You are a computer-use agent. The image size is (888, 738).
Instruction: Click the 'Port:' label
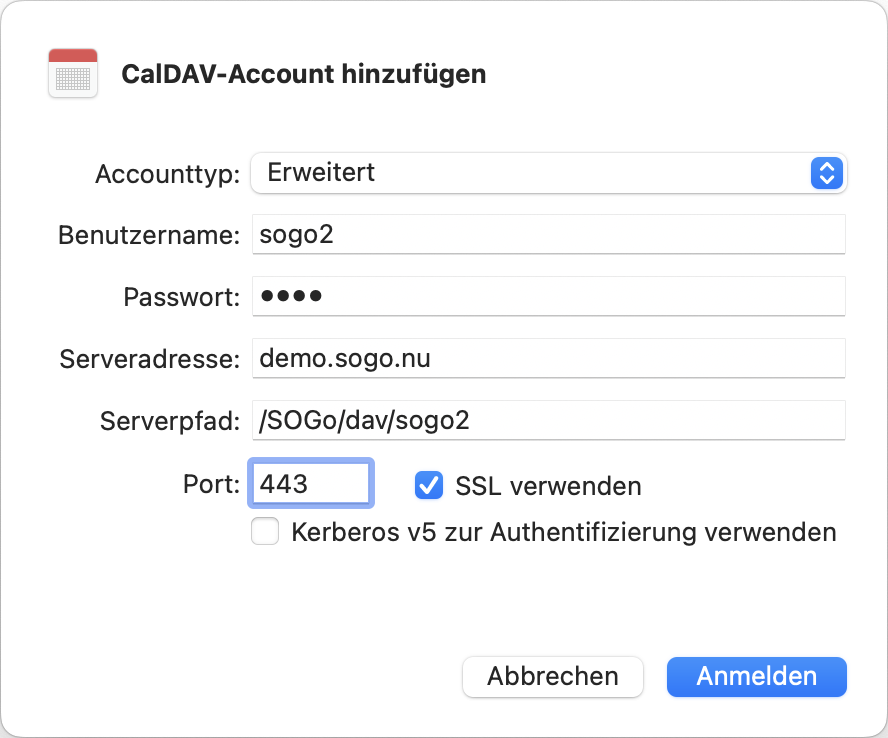coord(211,485)
